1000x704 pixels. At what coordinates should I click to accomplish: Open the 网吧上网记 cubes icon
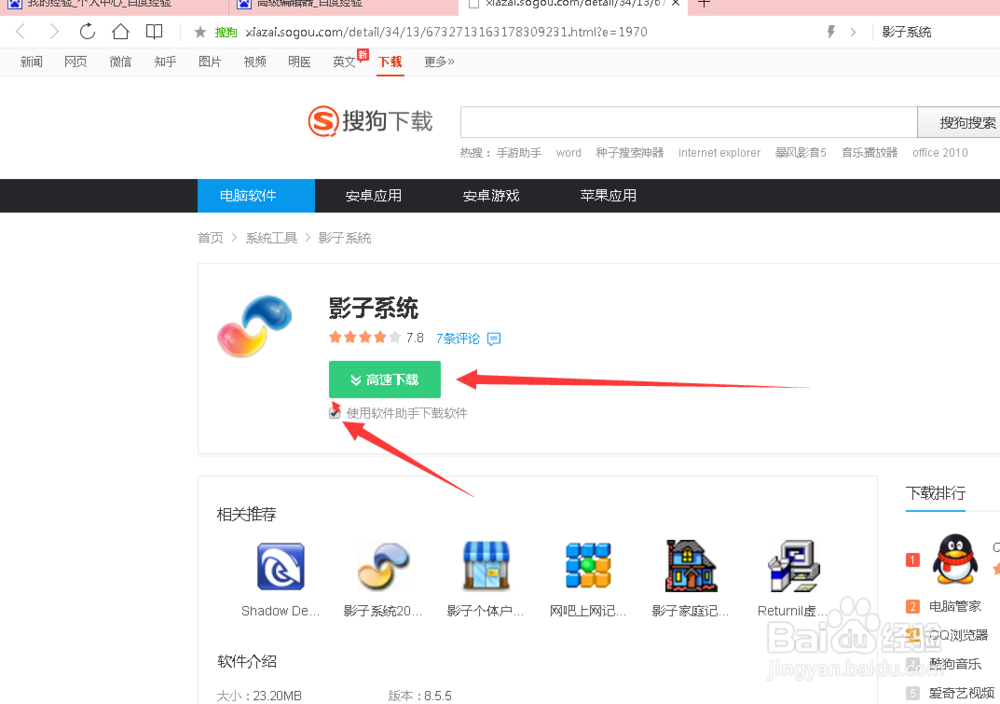pyautogui.click(x=588, y=566)
